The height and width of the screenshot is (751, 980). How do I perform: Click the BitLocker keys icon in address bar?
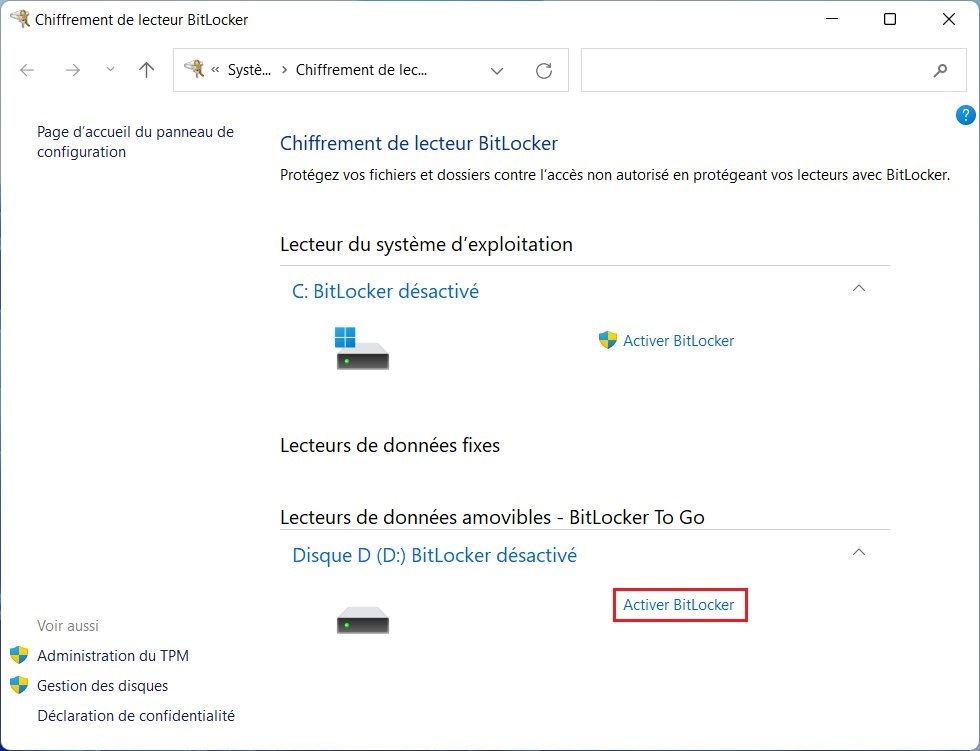coord(195,70)
